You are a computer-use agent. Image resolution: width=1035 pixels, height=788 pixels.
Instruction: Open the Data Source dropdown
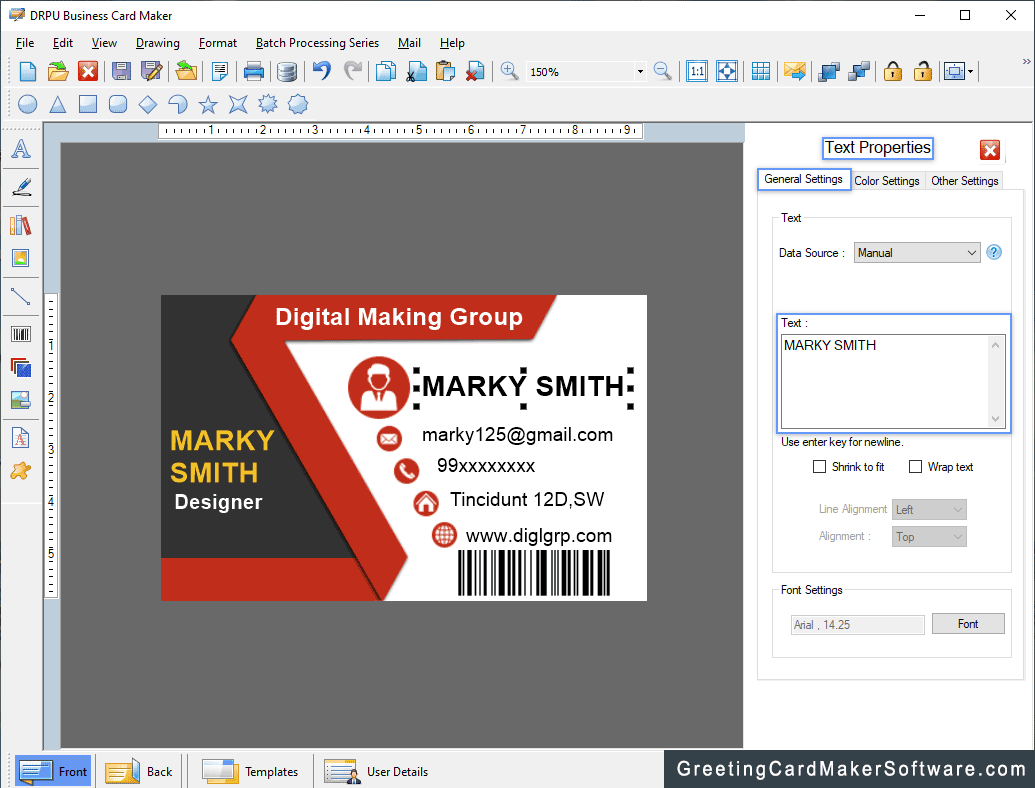click(917, 253)
